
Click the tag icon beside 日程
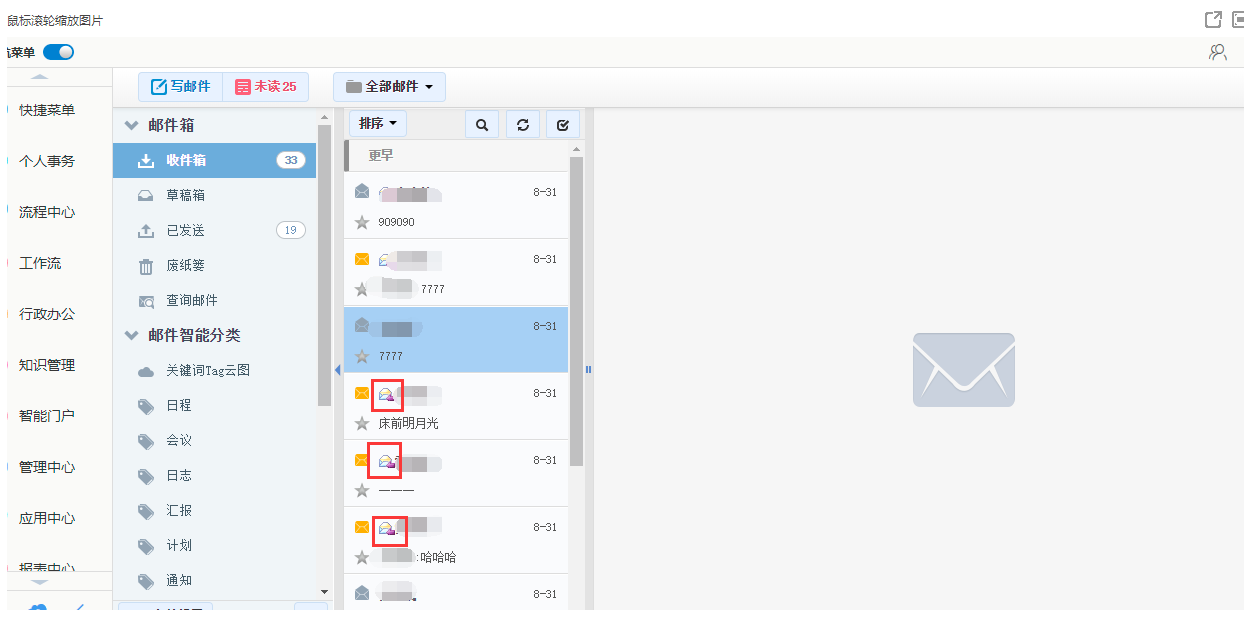click(x=146, y=406)
